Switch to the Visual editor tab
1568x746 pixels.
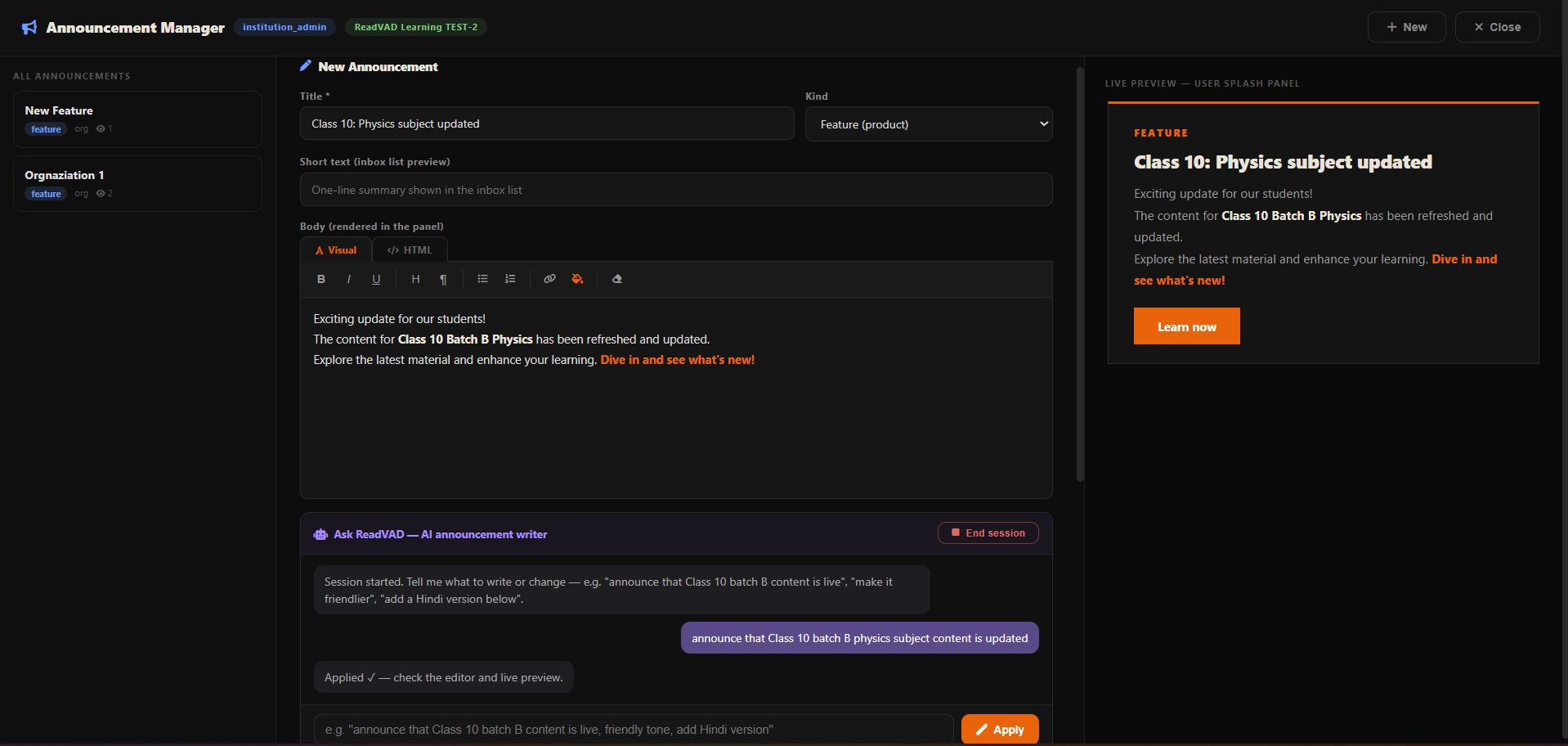[x=336, y=250]
